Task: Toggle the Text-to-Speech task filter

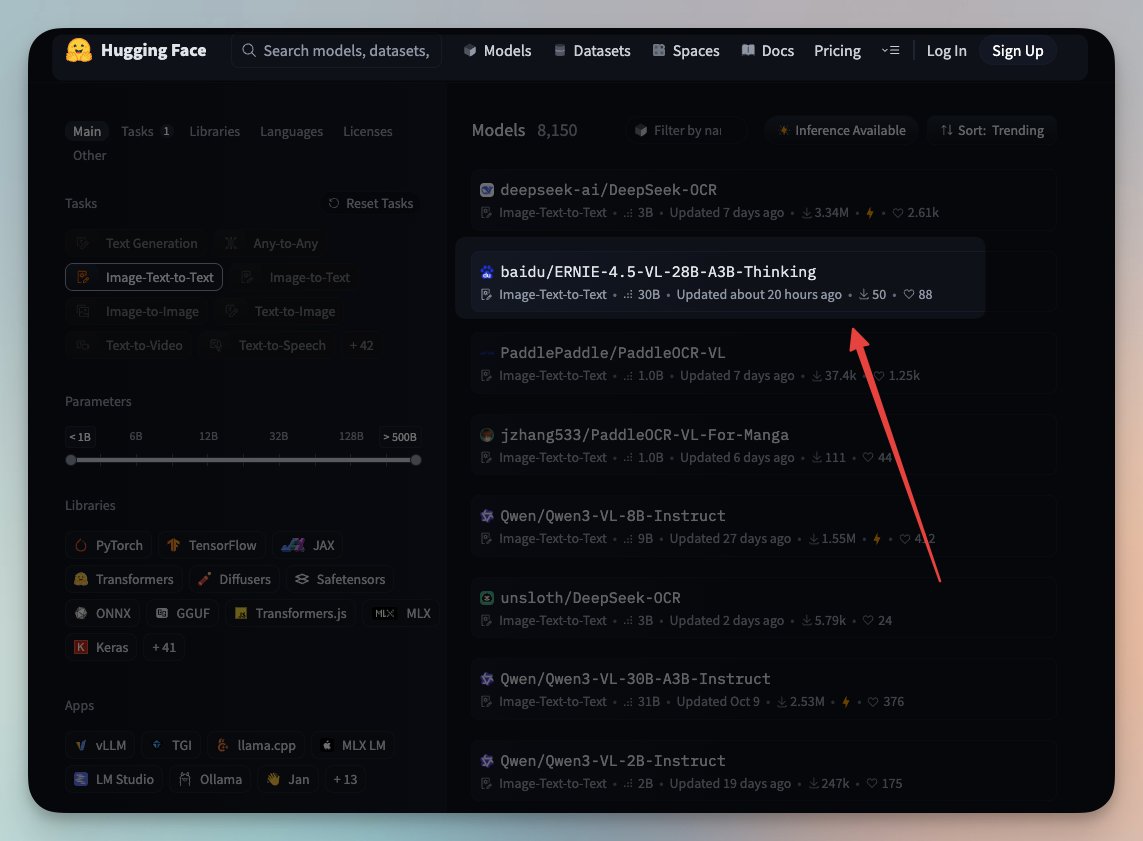Action: click(268, 345)
